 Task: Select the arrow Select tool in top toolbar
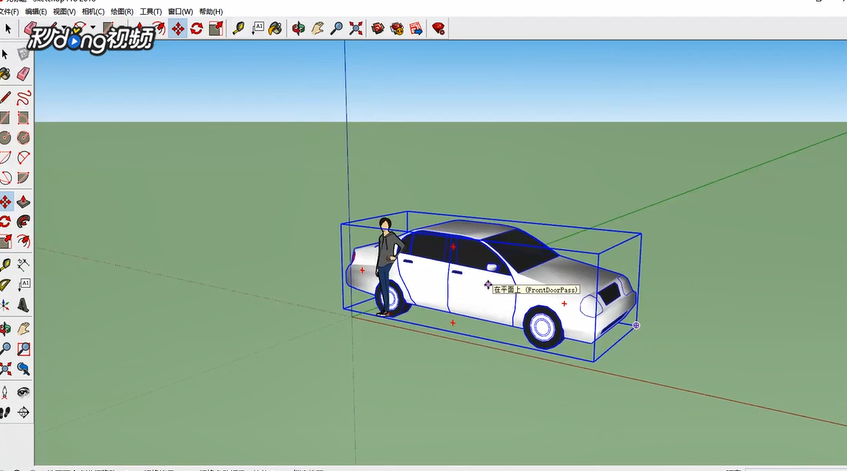click(8, 29)
